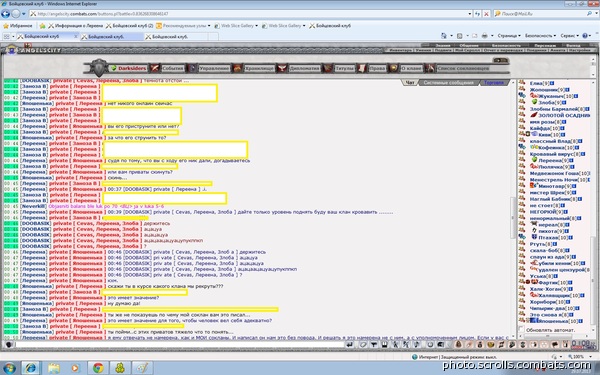This screenshot has width=600, height=375.
Task: Switch to the Системные сообщения chat tab
Action: (448, 83)
